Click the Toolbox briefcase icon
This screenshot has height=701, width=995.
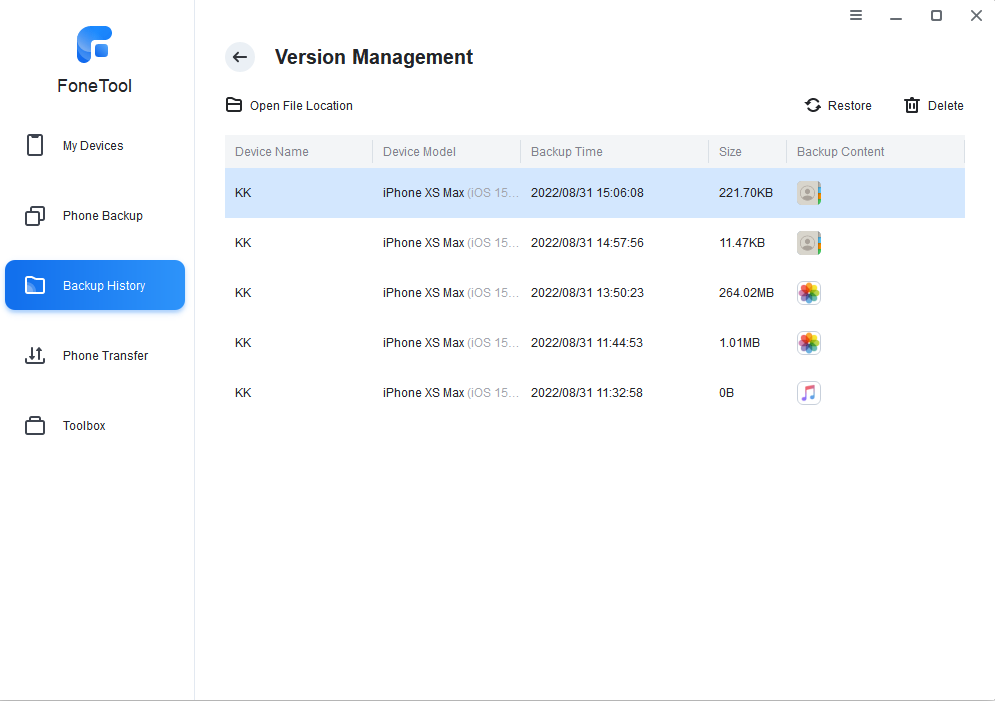[35, 426]
